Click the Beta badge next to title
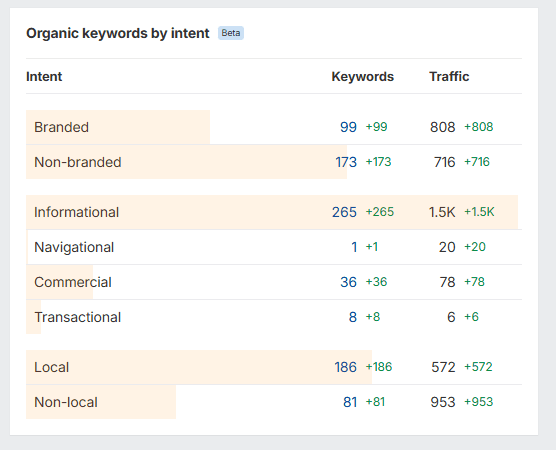 (231, 33)
